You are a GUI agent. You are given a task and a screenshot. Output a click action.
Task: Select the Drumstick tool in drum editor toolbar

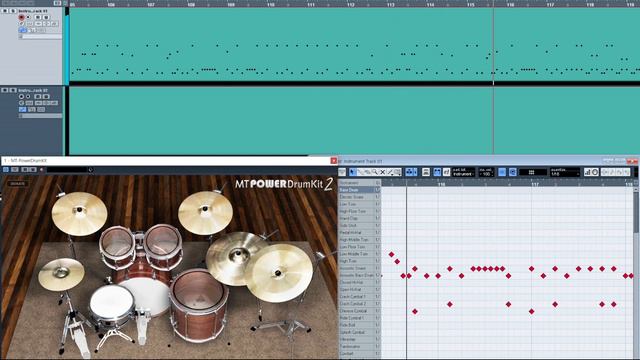tap(361, 172)
